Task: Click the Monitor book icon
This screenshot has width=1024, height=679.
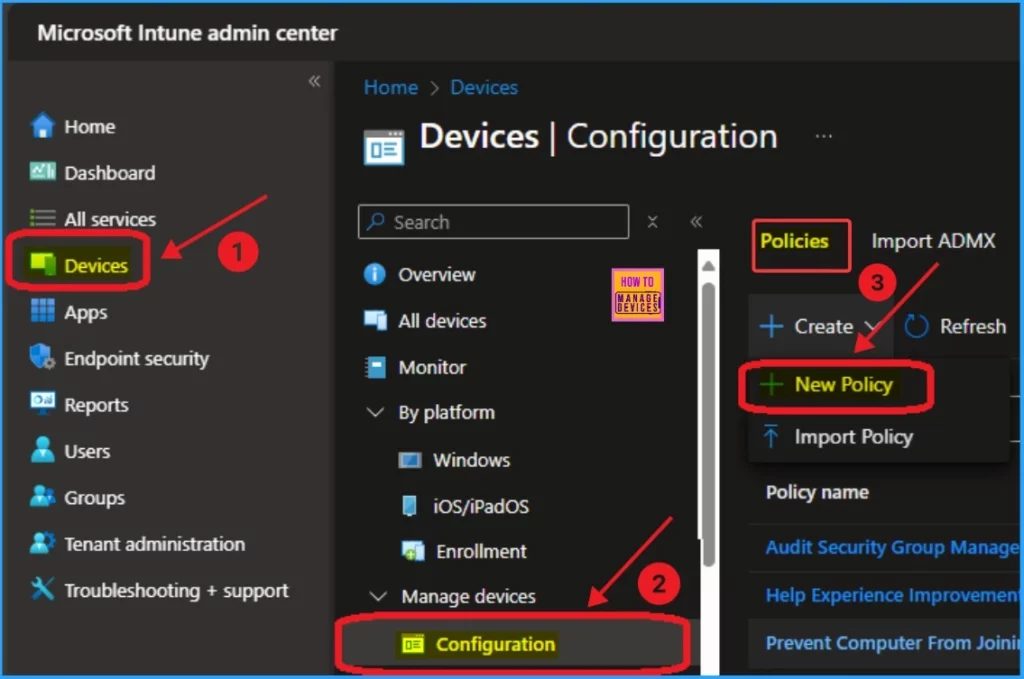Action: 376,367
